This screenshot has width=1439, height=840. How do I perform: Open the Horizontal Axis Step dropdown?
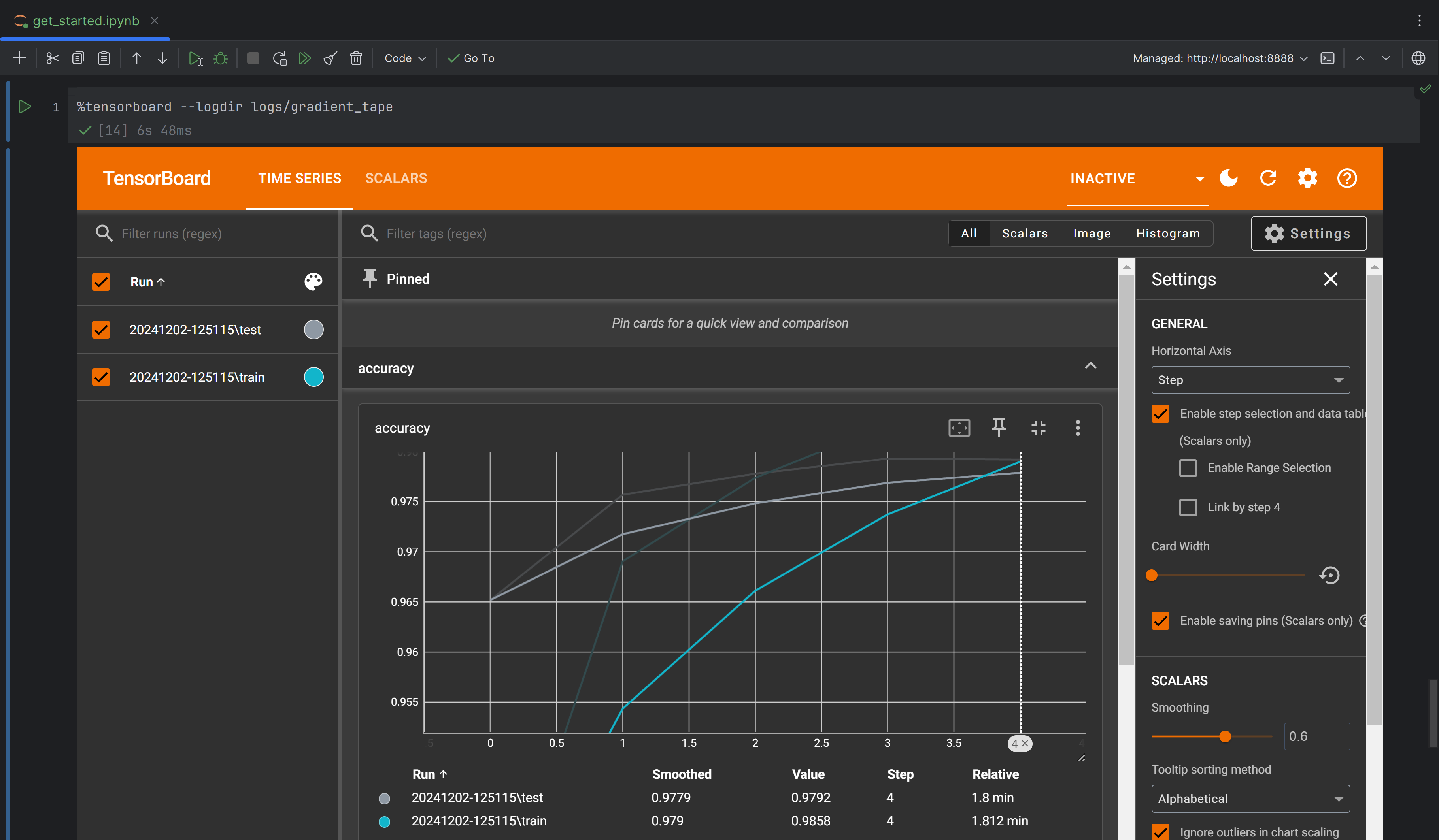point(1250,379)
